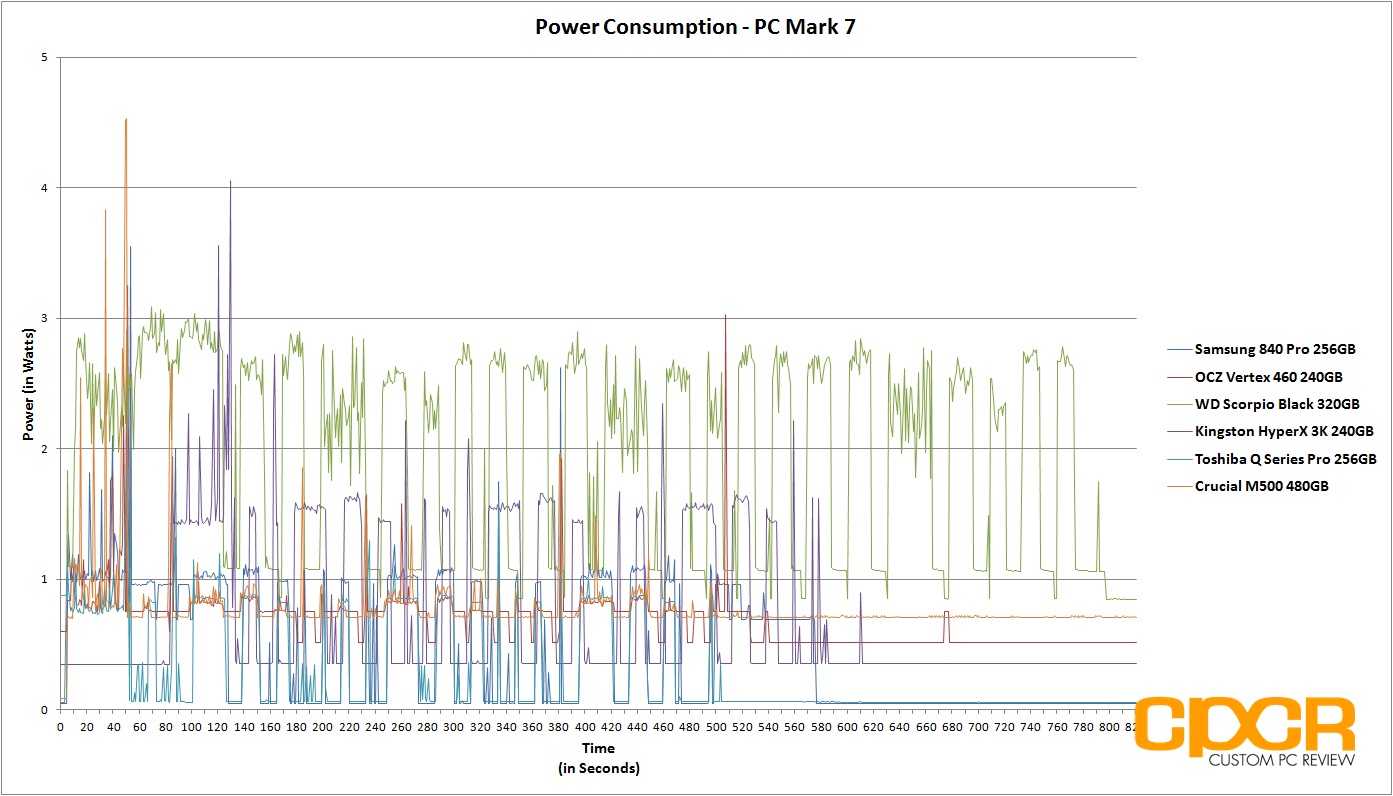Viewport: 1393px width, 796px height.
Task: Click the 700 label on the time axis
Action: pos(979,727)
